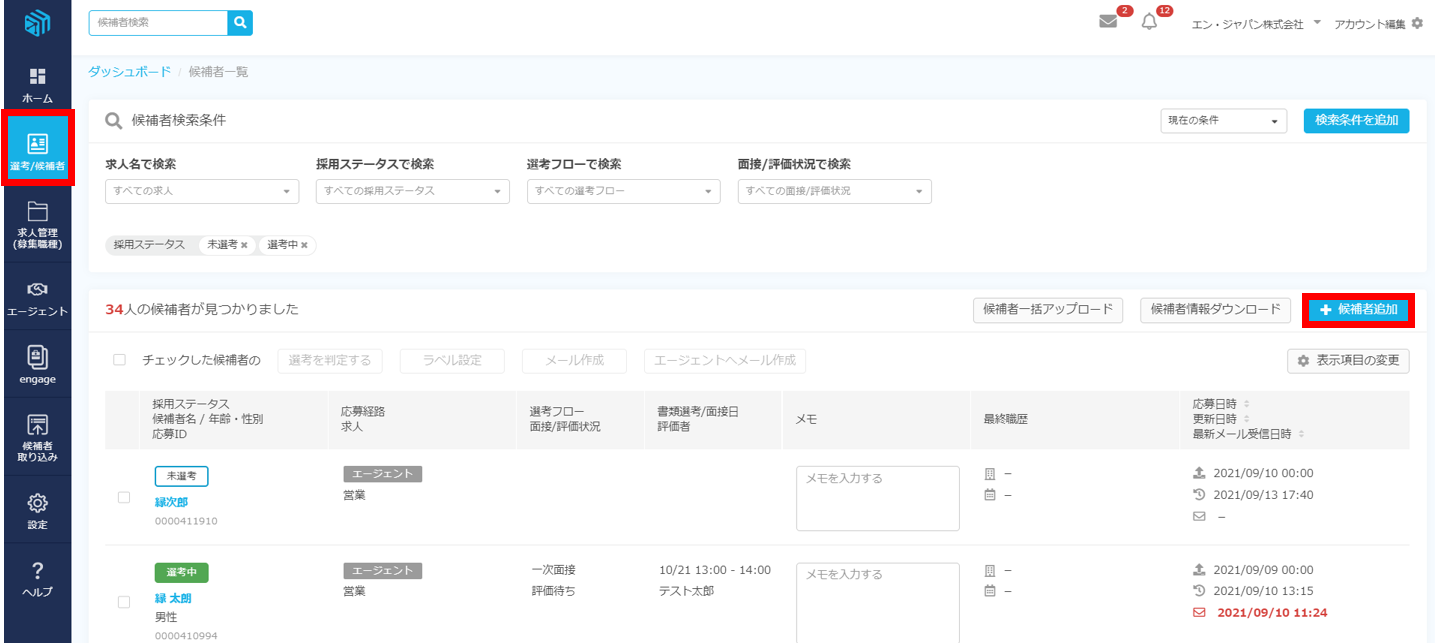The height and width of the screenshot is (644, 1435).
Task: Check the checkbox for 緑 太朗
Action: point(124,602)
